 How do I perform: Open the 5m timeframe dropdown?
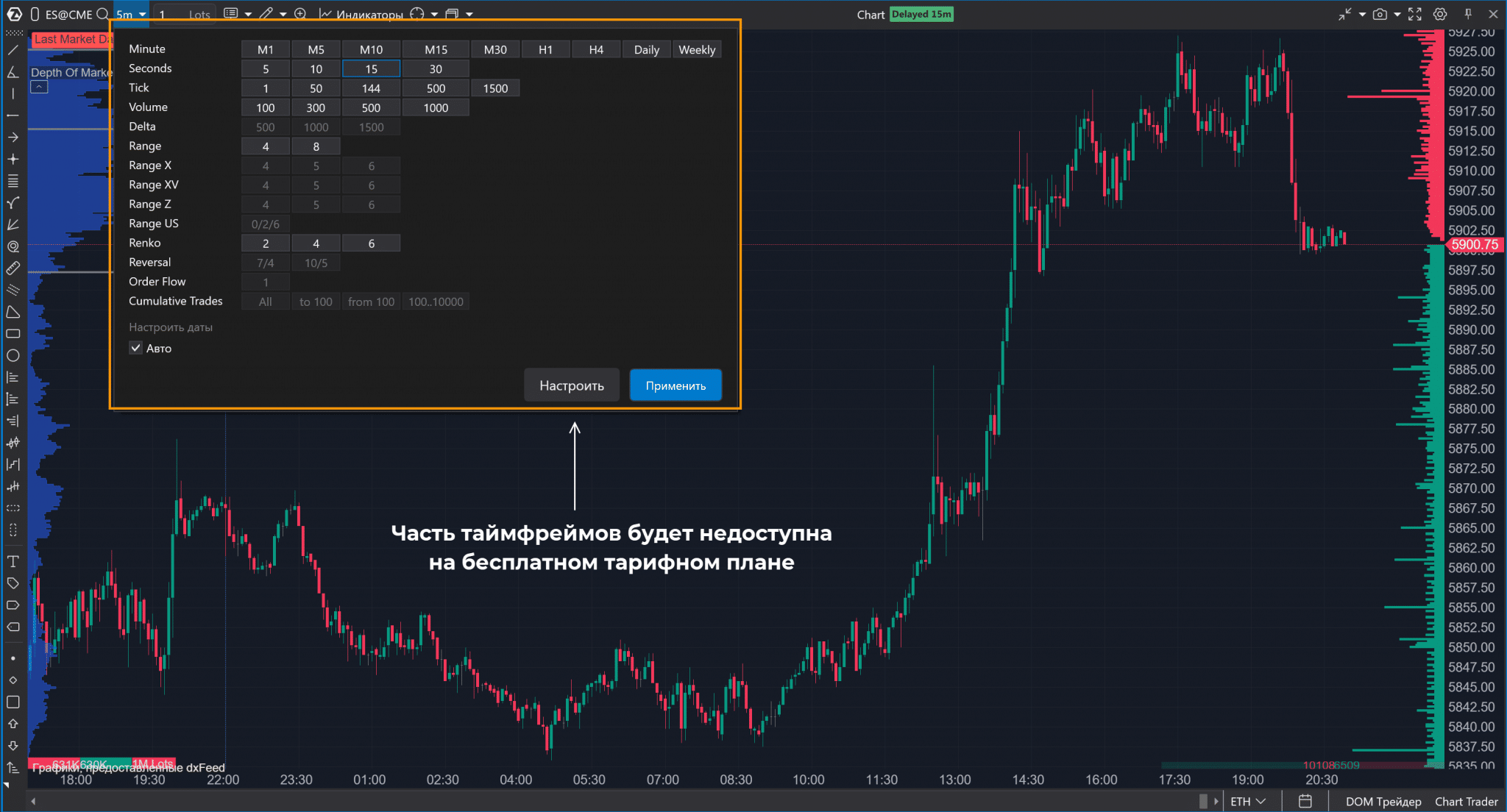coord(131,14)
